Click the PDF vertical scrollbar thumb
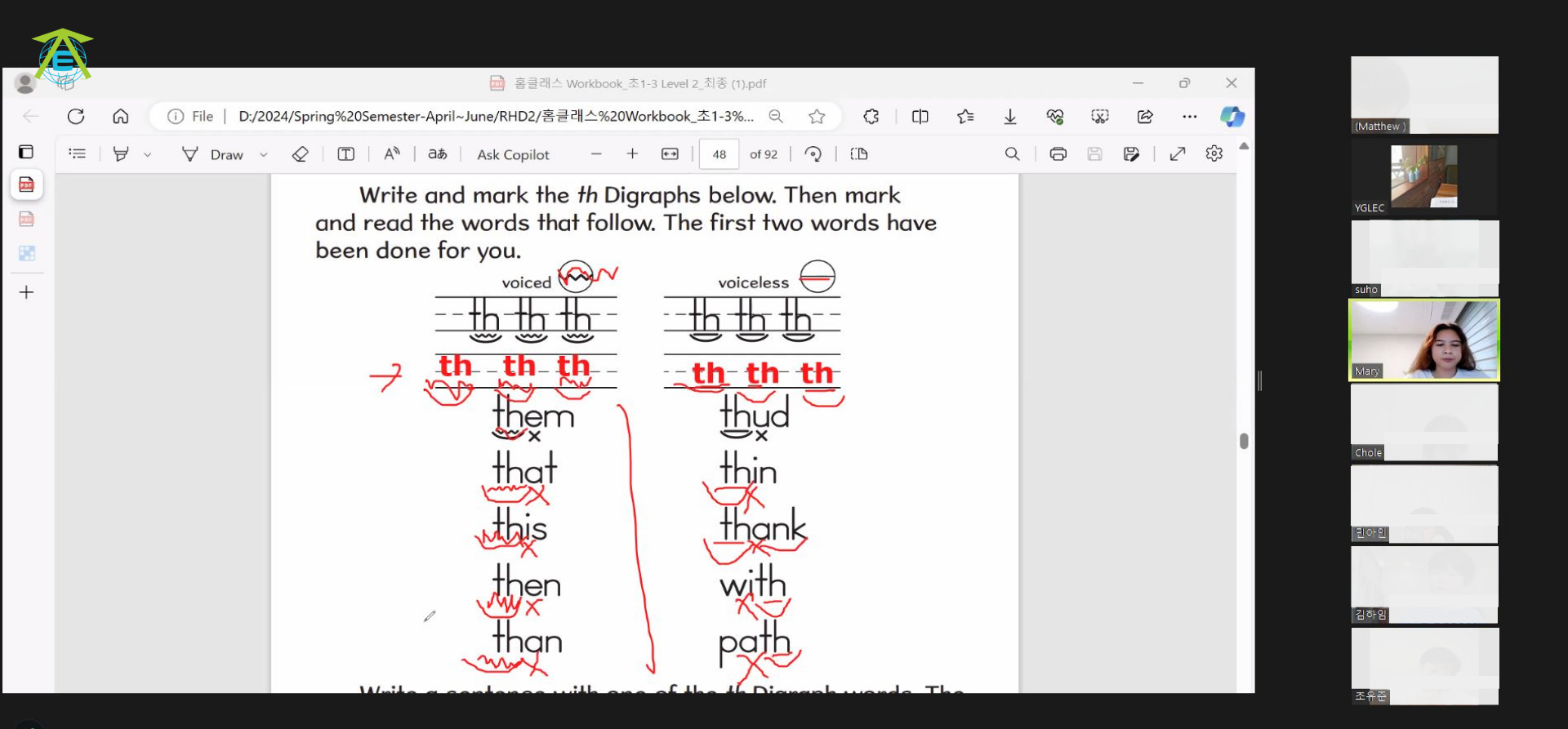 (x=1244, y=441)
